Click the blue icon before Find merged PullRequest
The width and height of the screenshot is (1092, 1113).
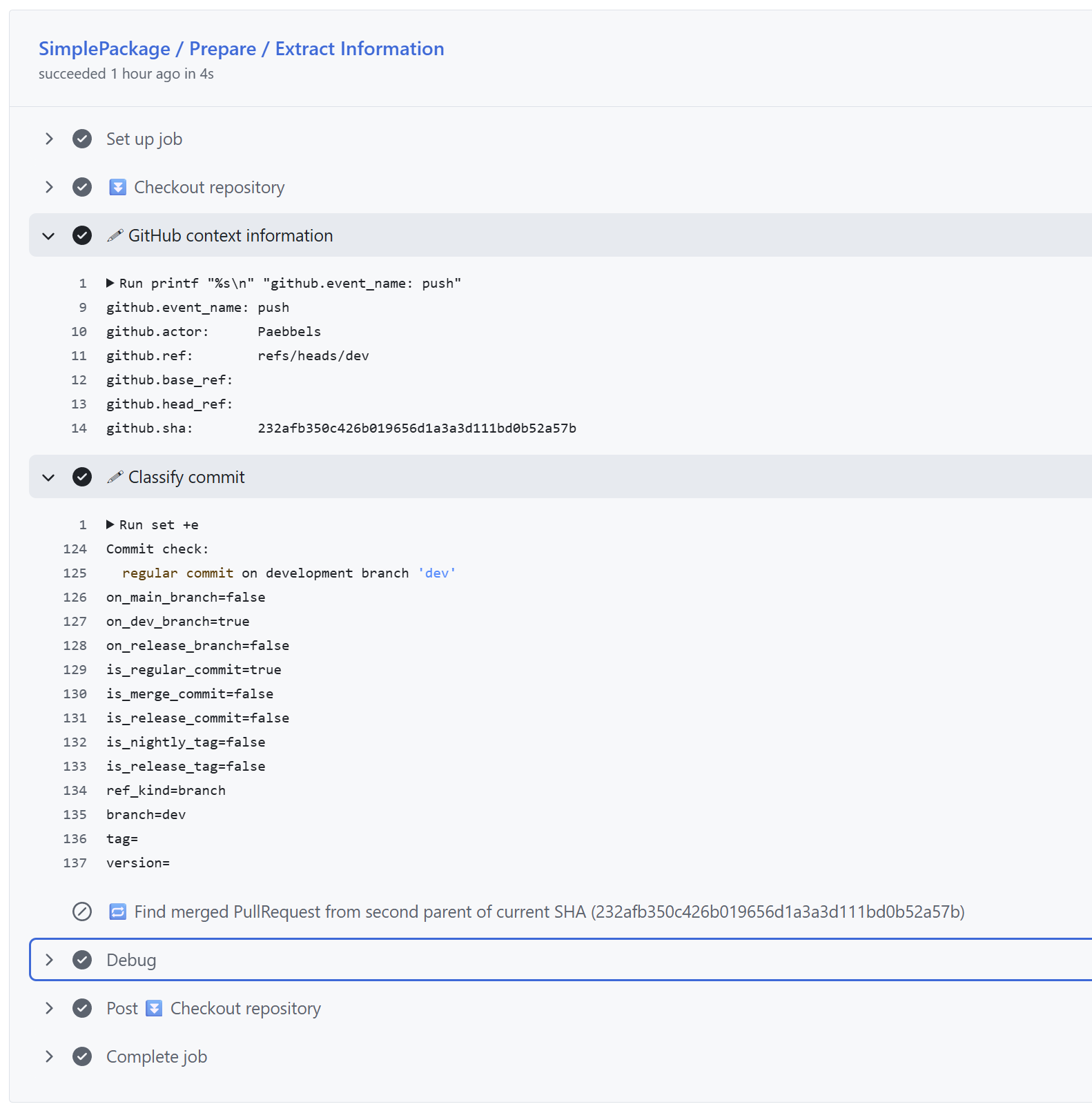[118, 912]
